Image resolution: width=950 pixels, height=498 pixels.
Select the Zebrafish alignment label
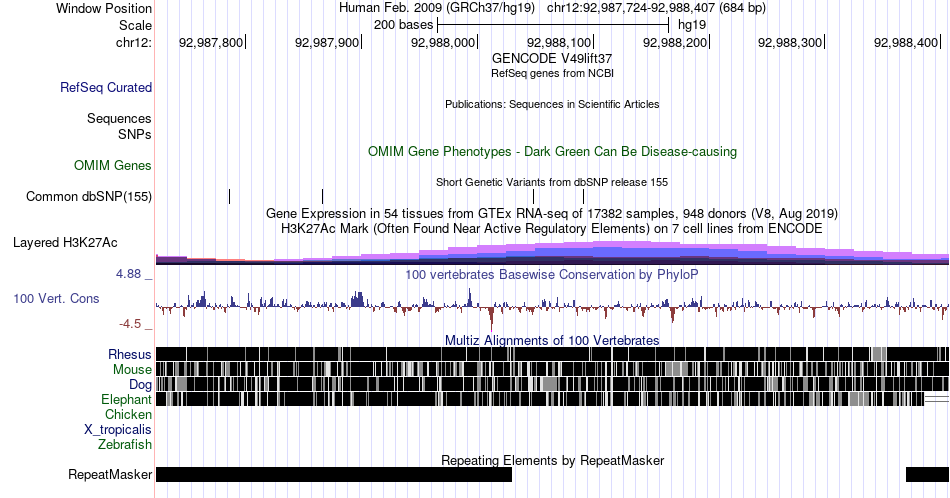(125, 444)
